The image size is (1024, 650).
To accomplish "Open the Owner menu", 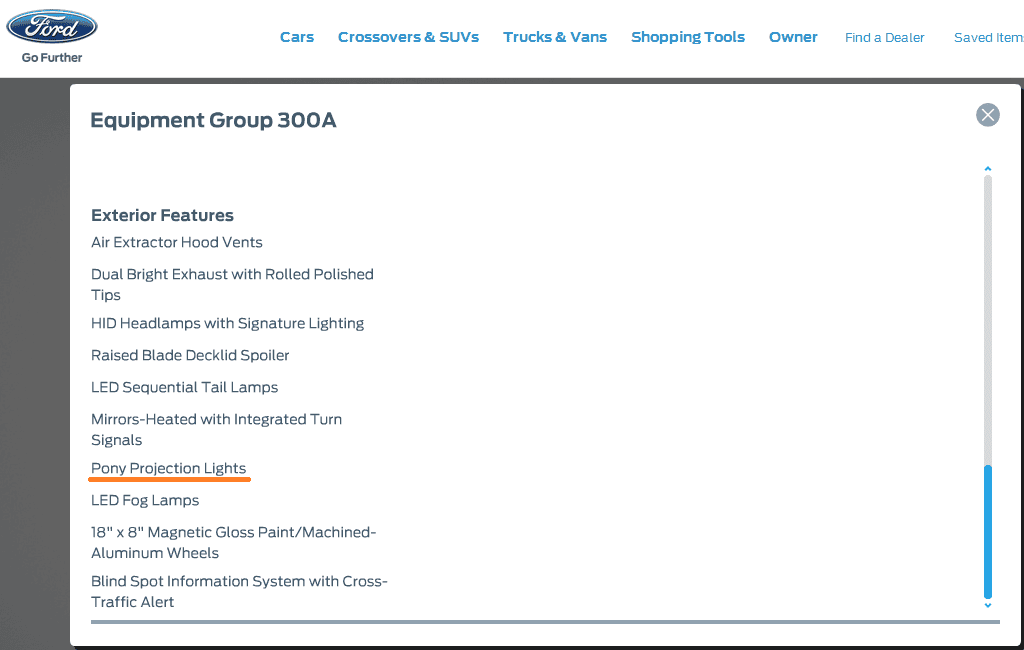I will 793,37.
